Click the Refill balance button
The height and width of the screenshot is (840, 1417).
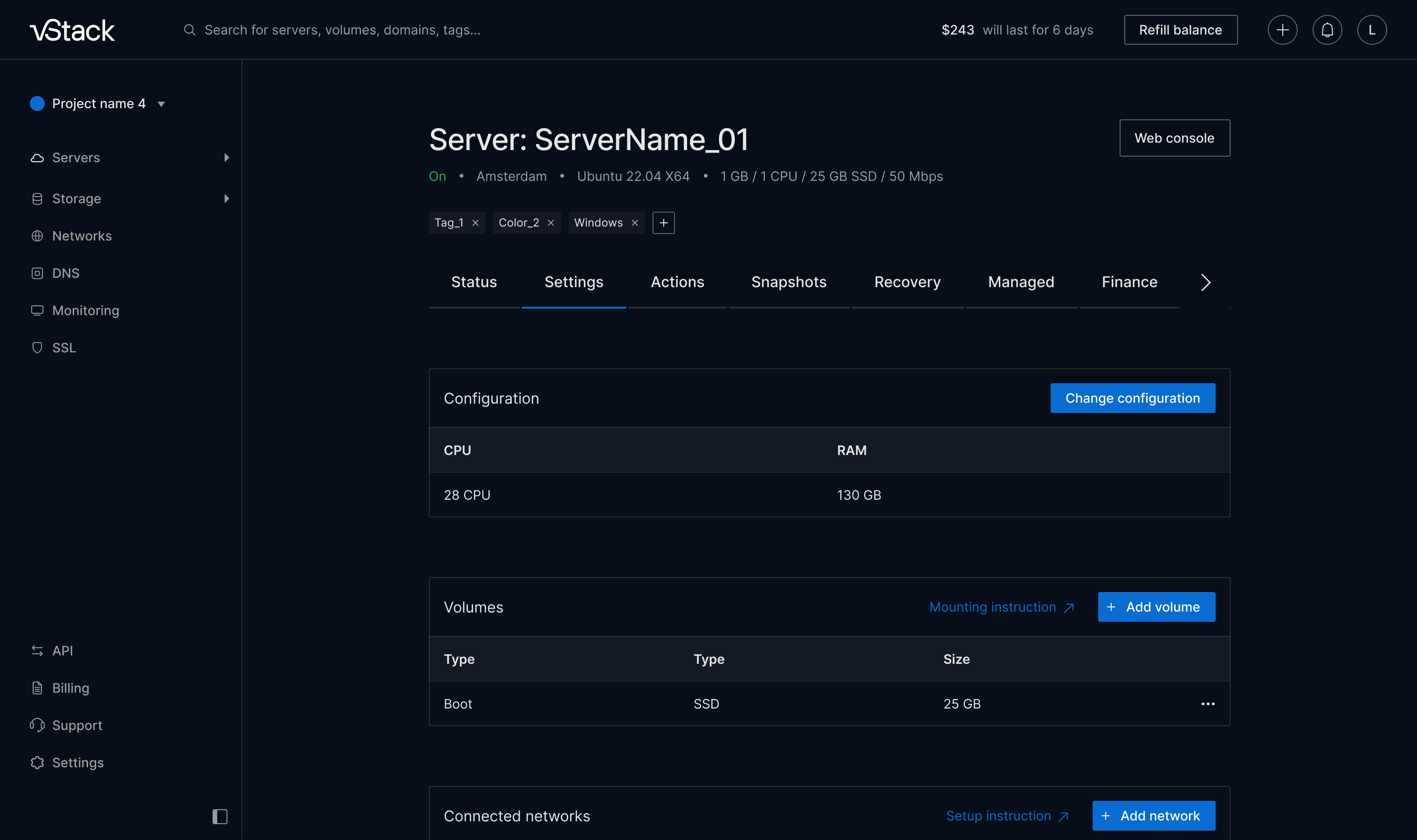pos(1181,30)
